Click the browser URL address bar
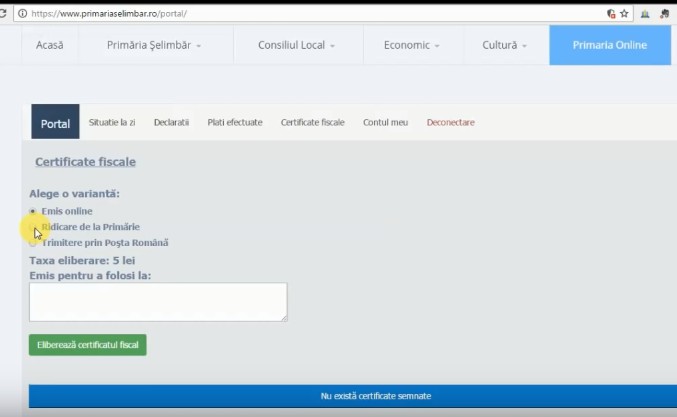The image size is (677, 417). [x=300, y=14]
